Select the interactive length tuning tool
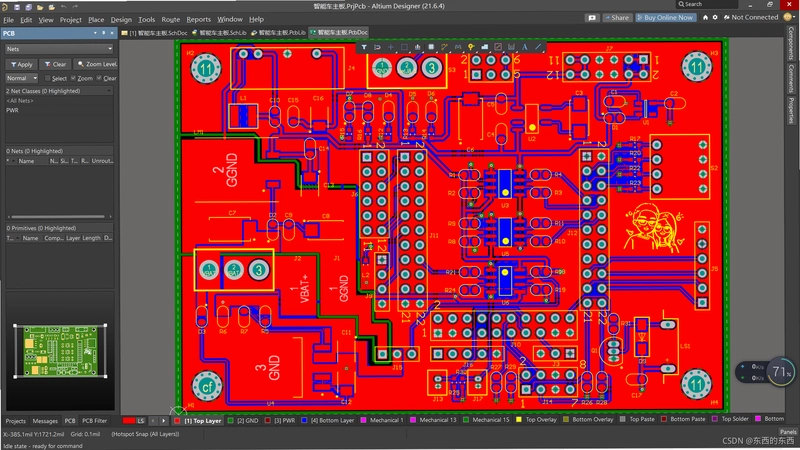Screen dimensions: 800x450 458,47
